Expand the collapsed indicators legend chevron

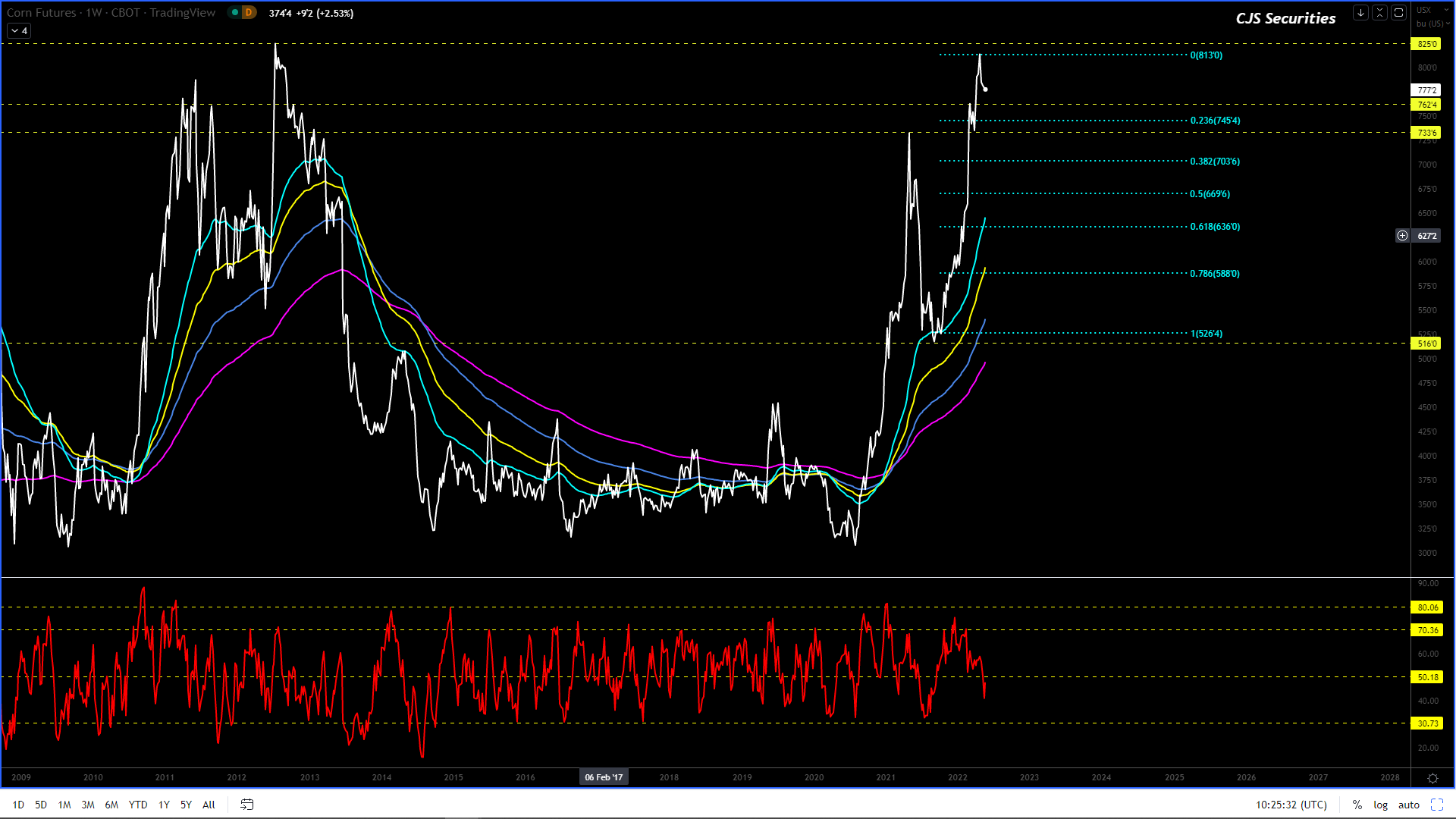click(19, 31)
